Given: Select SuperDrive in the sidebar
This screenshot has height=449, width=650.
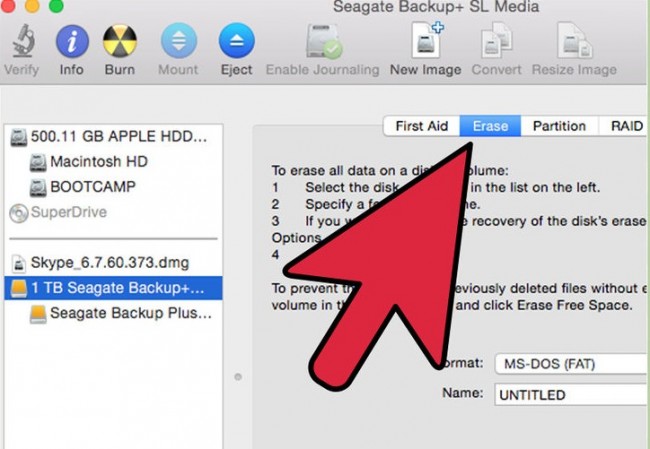Looking at the screenshot, I should pyautogui.click(x=114, y=212).
